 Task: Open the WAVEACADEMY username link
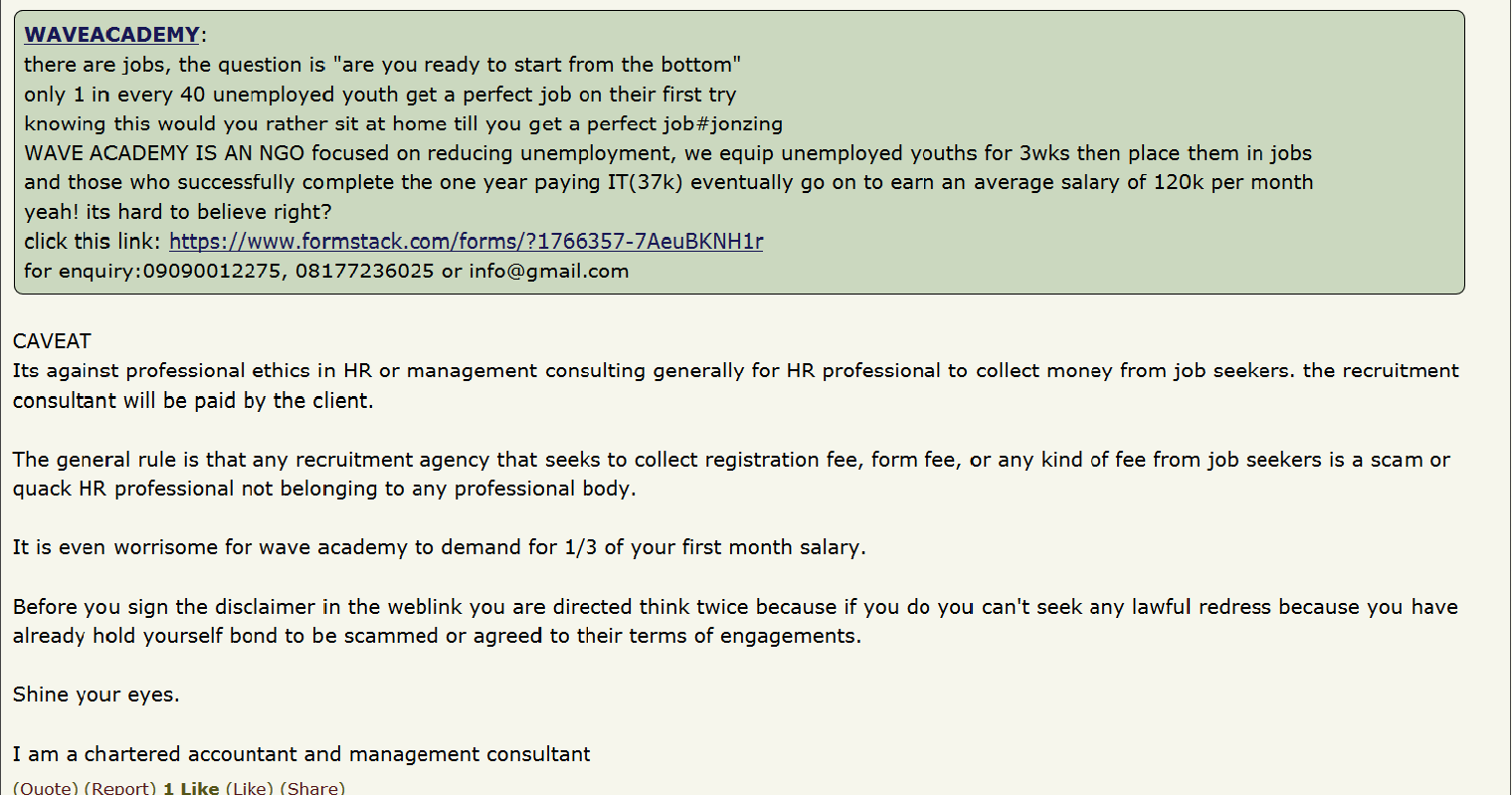111,35
